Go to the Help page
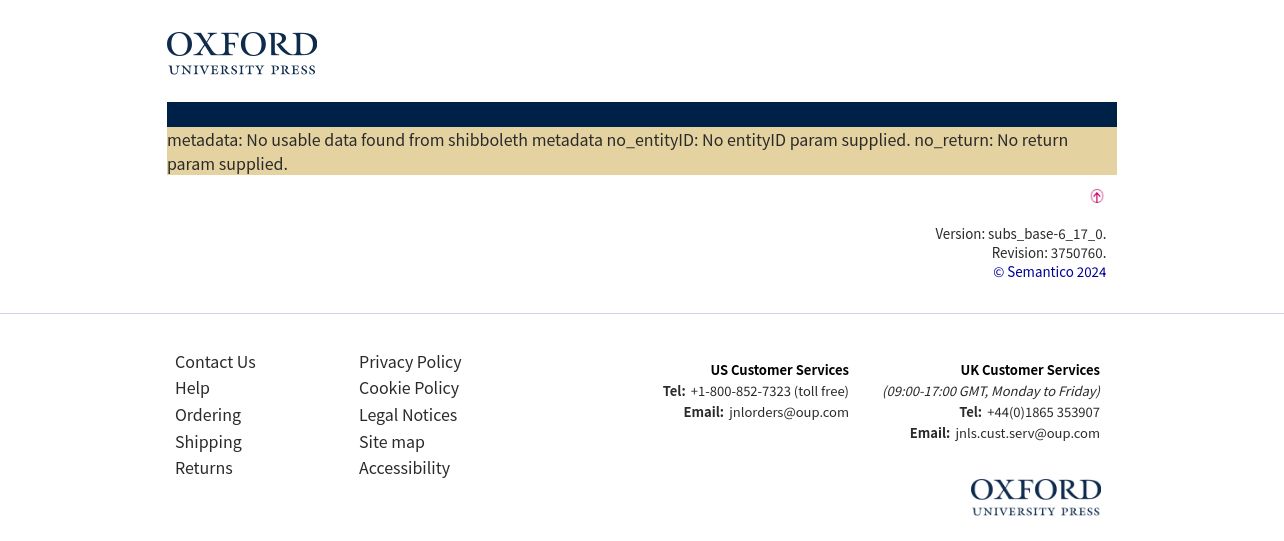The width and height of the screenshot is (1284, 541). [192, 388]
